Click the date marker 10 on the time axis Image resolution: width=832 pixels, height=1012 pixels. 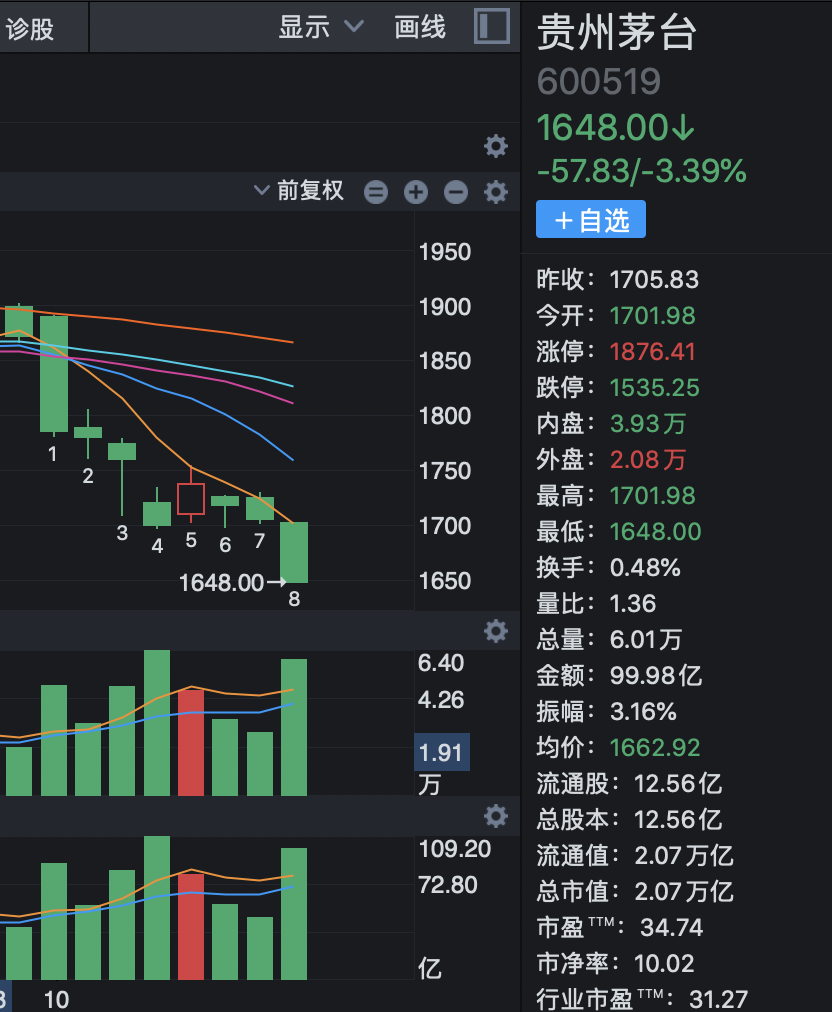(x=57, y=999)
